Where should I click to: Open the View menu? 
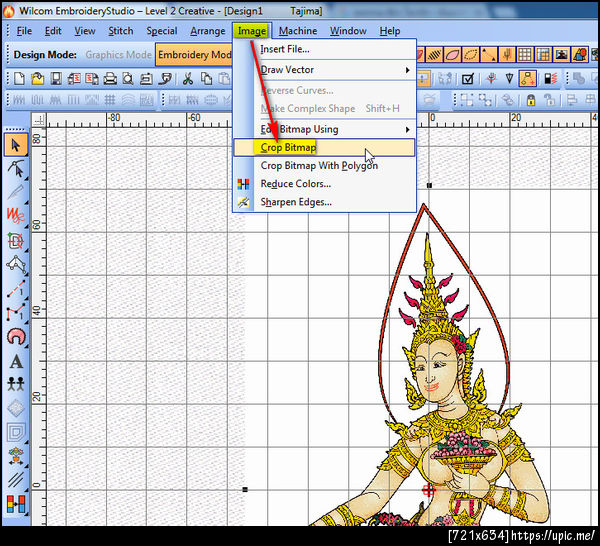pyautogui.click(x=85, y=31)
